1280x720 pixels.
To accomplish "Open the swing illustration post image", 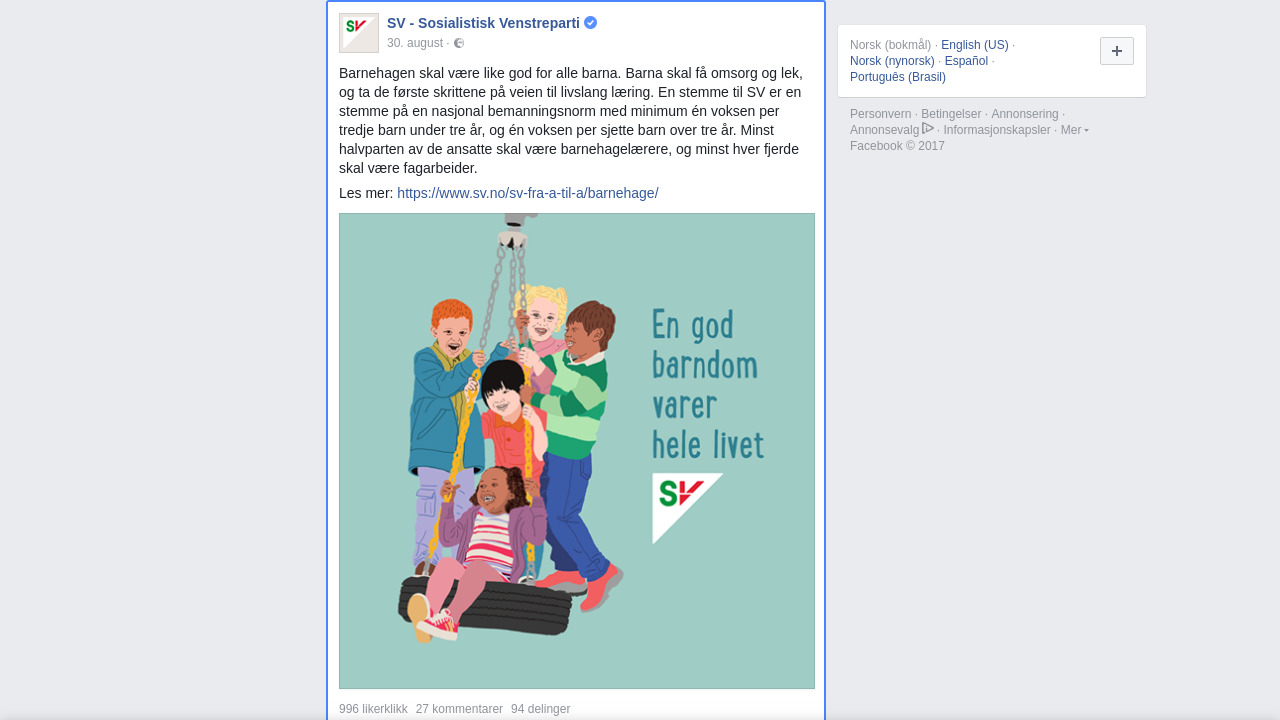I will 577,451.
